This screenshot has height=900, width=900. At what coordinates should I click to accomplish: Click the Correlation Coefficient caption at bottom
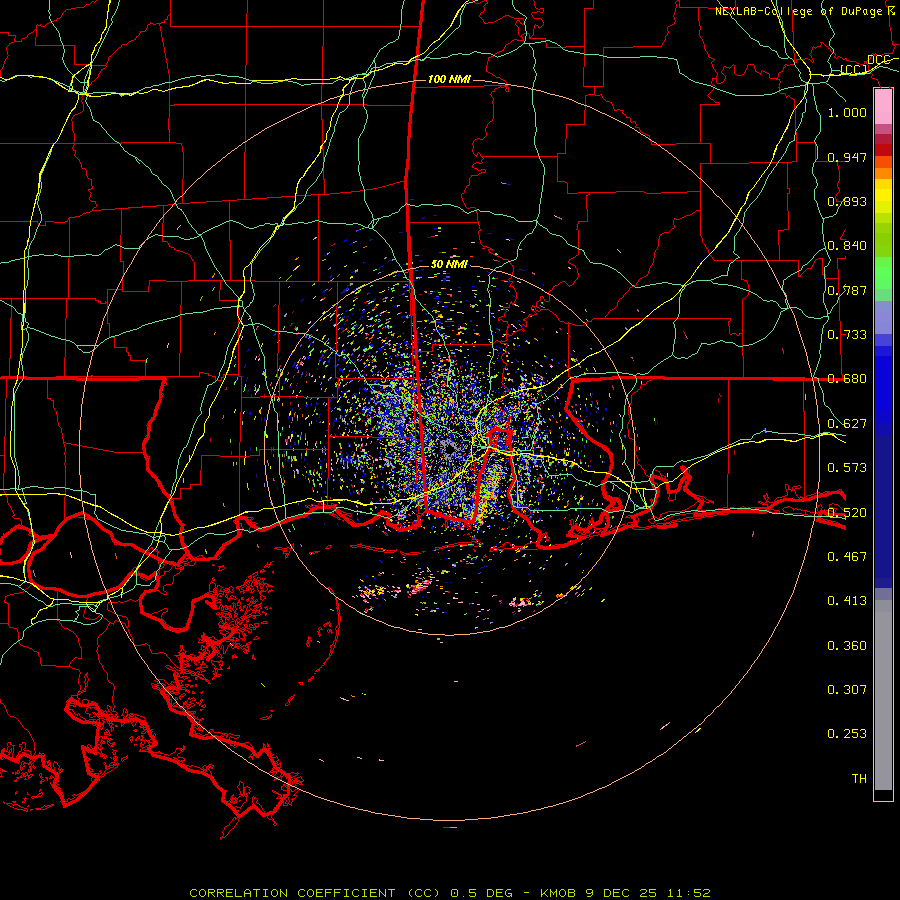pos(450,893)
